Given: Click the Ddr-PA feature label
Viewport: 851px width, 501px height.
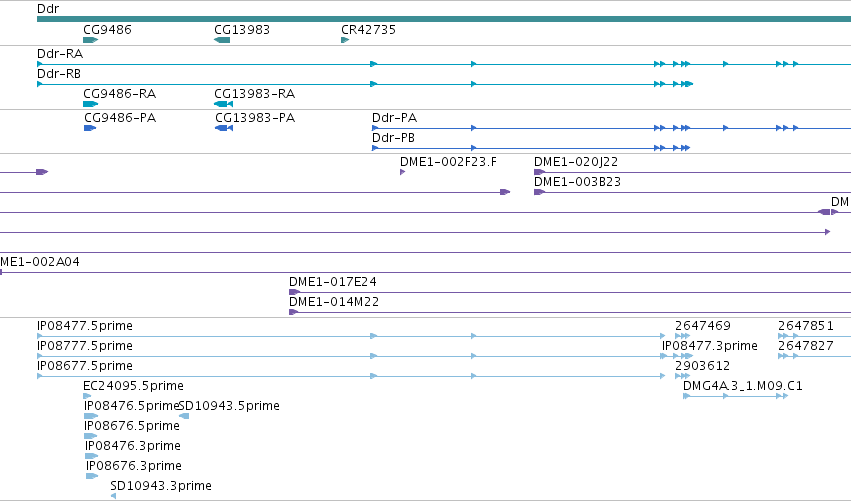Looking at the screenshot, I should click(395, 118).
